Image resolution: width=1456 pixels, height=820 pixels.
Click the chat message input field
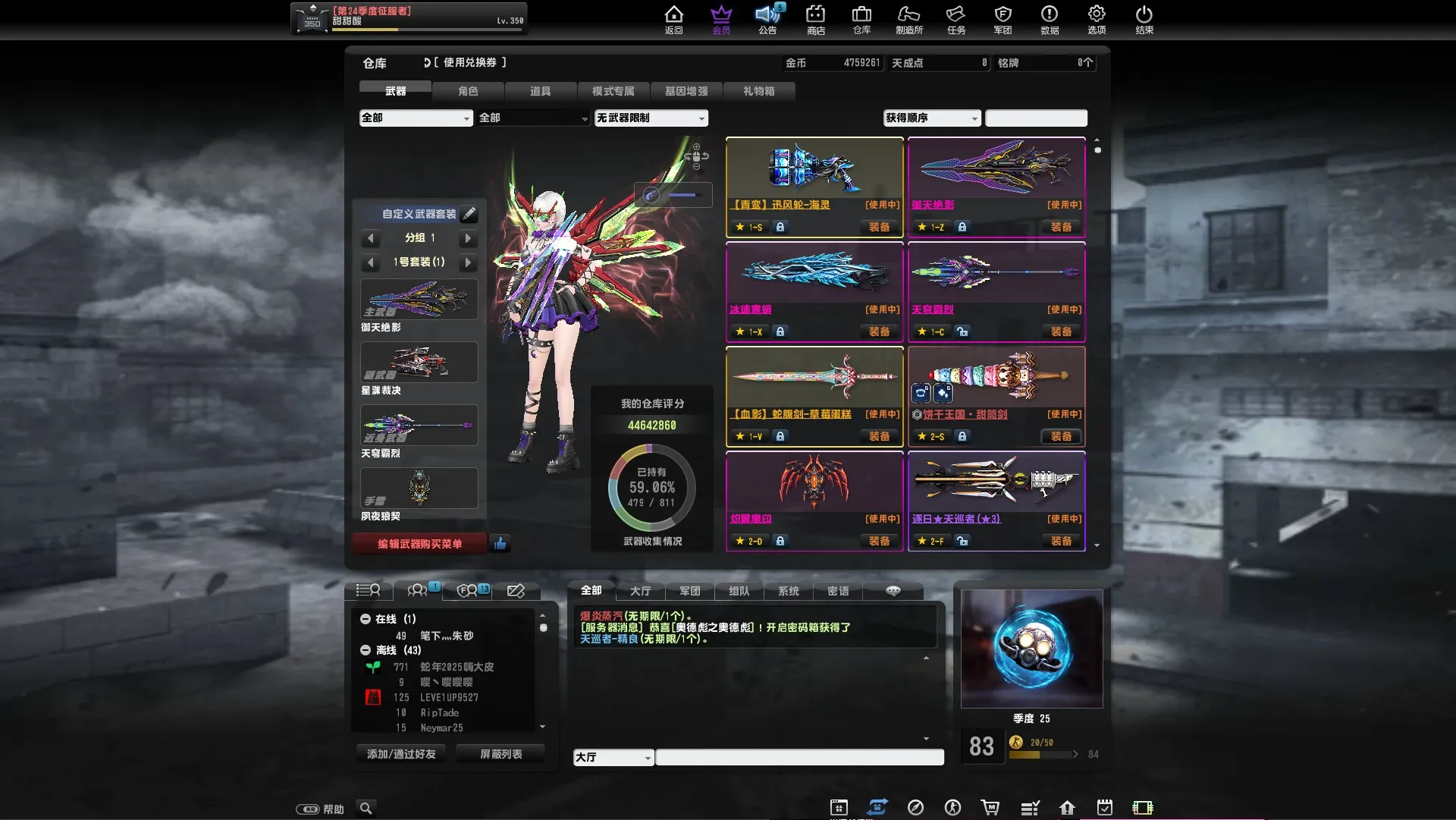coord(799,757)
